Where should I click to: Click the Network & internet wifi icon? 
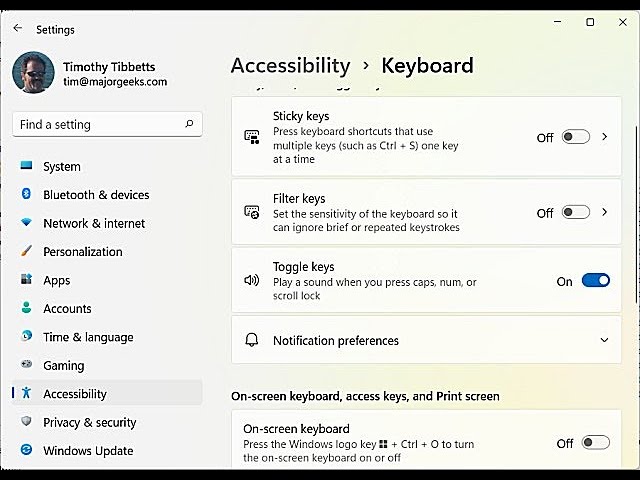(26, 223)
